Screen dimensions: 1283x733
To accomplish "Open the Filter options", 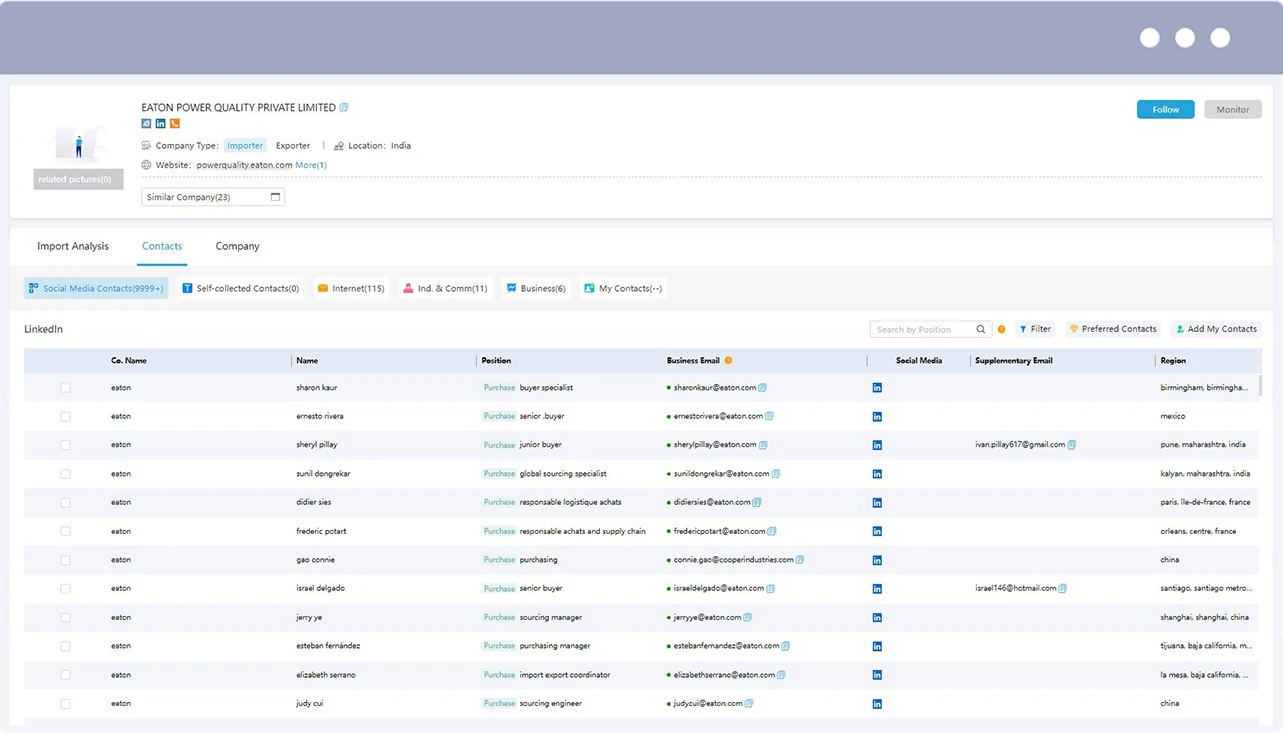I will tap(1035, 329).
